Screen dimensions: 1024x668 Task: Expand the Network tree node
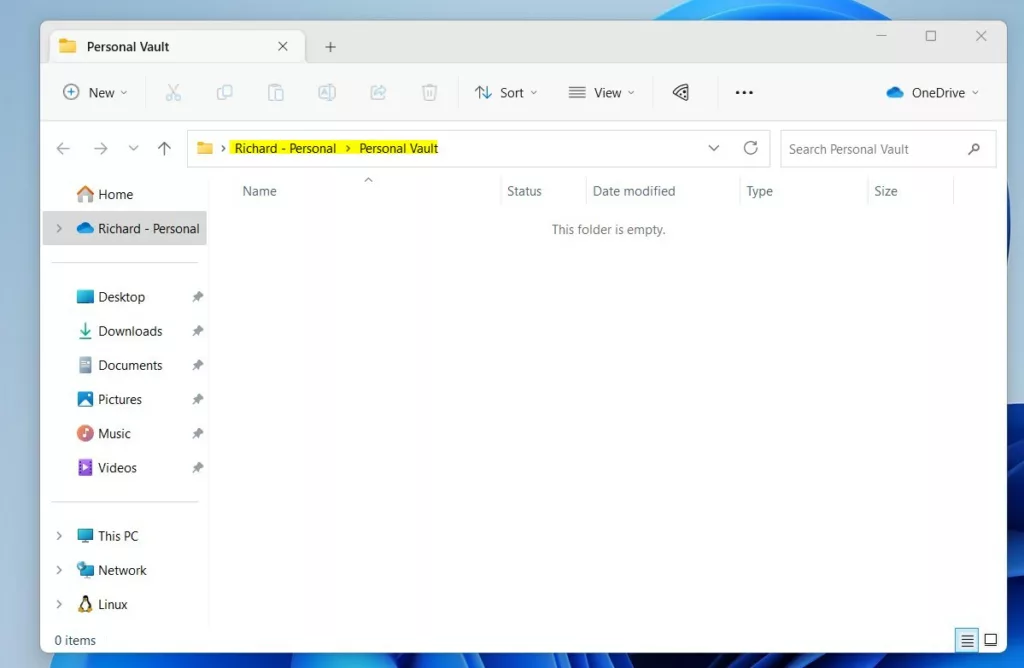click(x=59, y=570)
